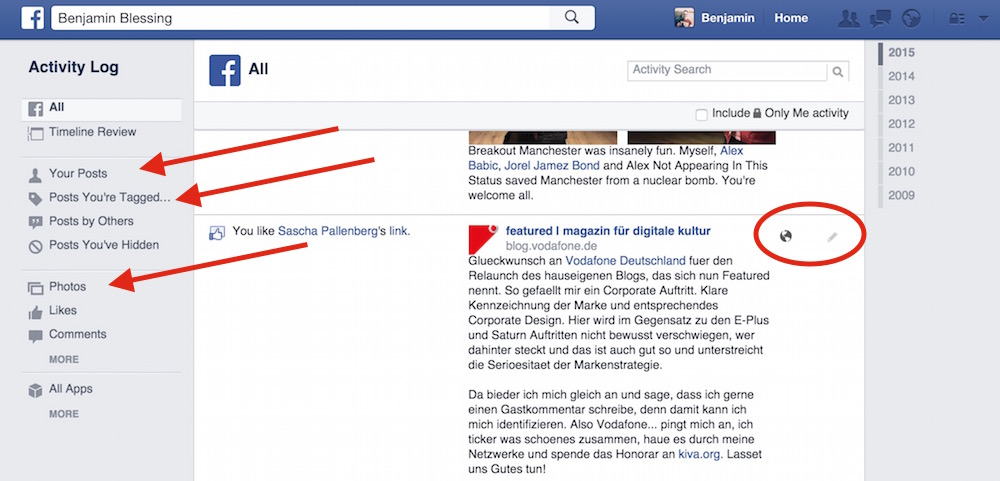Click Benjamin profile picture in top bar
Image resolution: width=1000 pixels, height=481 pixels.
pos(684,18)
